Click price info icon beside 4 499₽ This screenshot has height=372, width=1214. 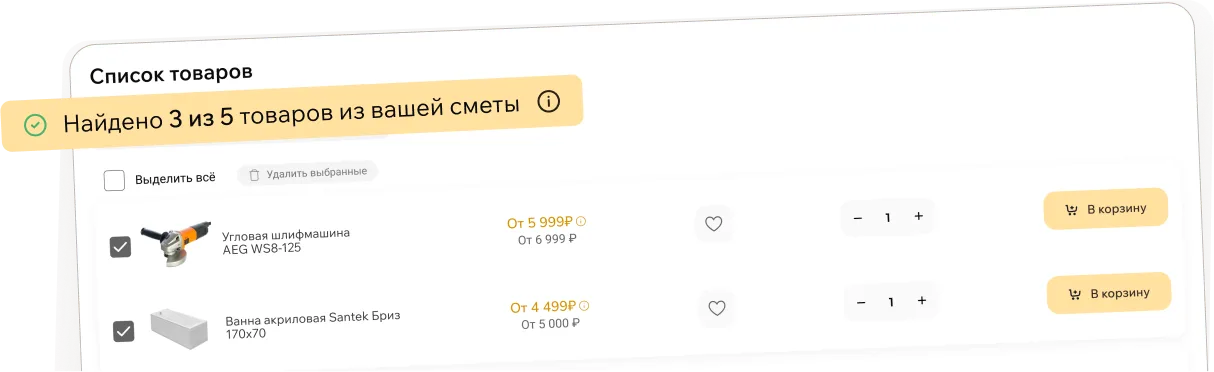pos(584,306)
